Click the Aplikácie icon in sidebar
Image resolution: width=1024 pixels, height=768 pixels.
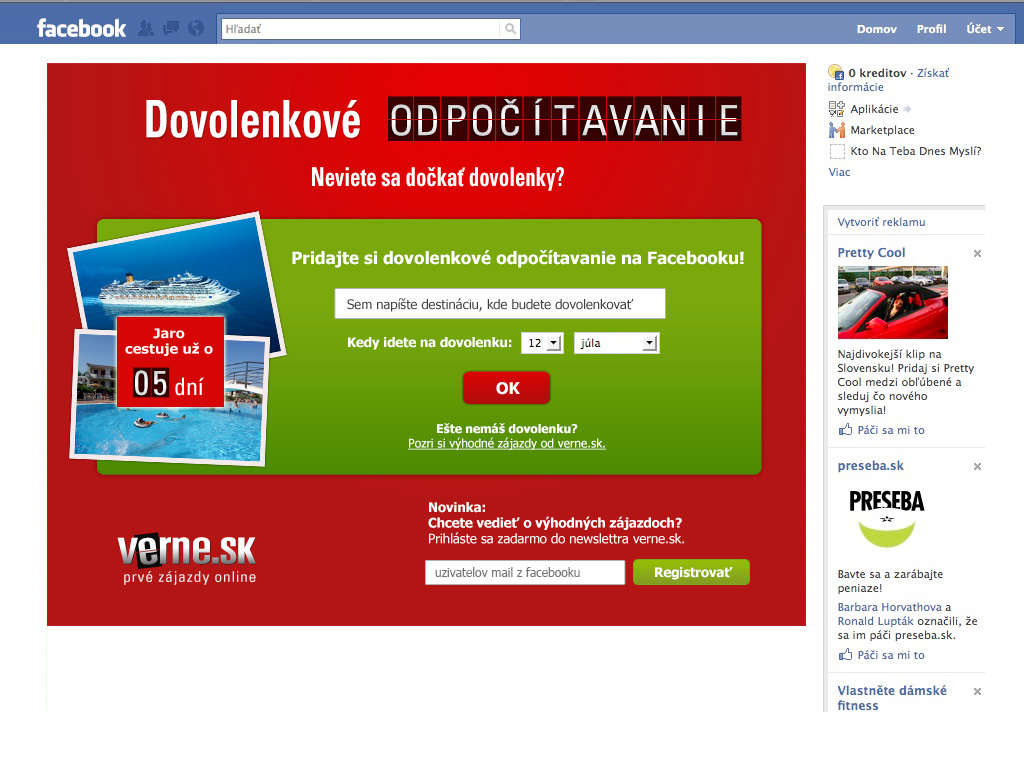(837, 109)
